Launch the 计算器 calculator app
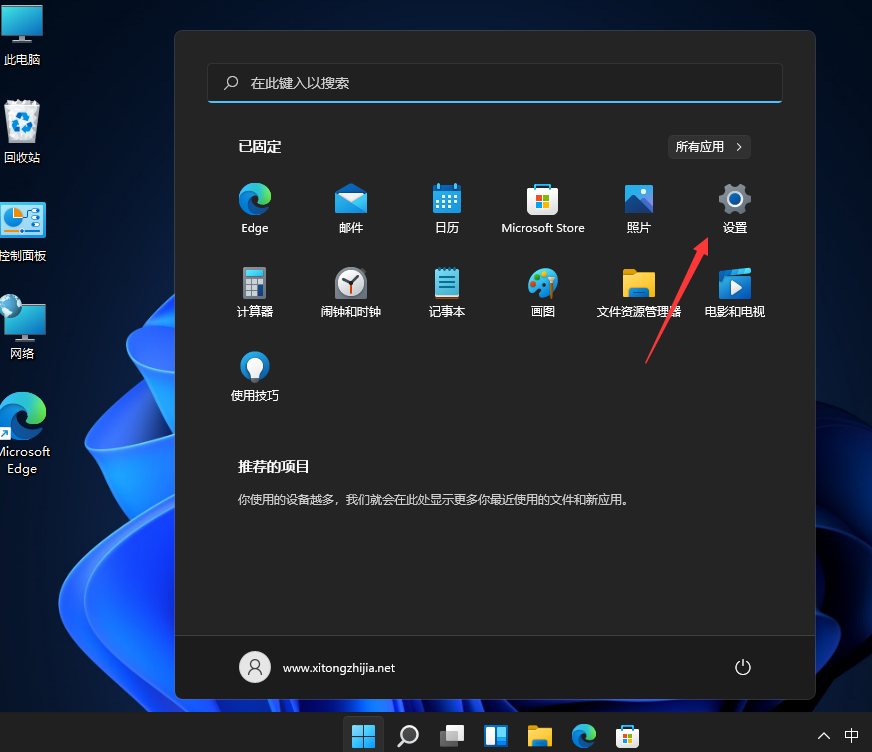Screen dimensions: 872x752 coord(254,283)
